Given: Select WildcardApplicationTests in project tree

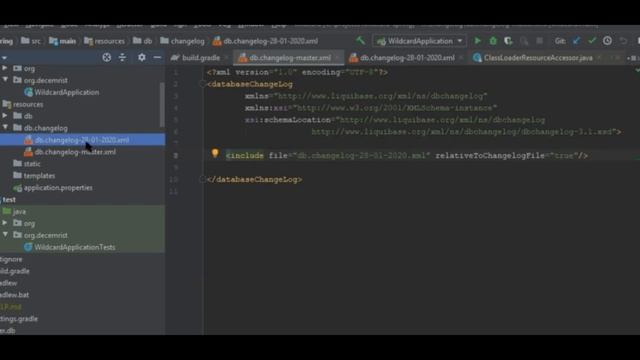Looking at the screenshot, I should point(75,247).
